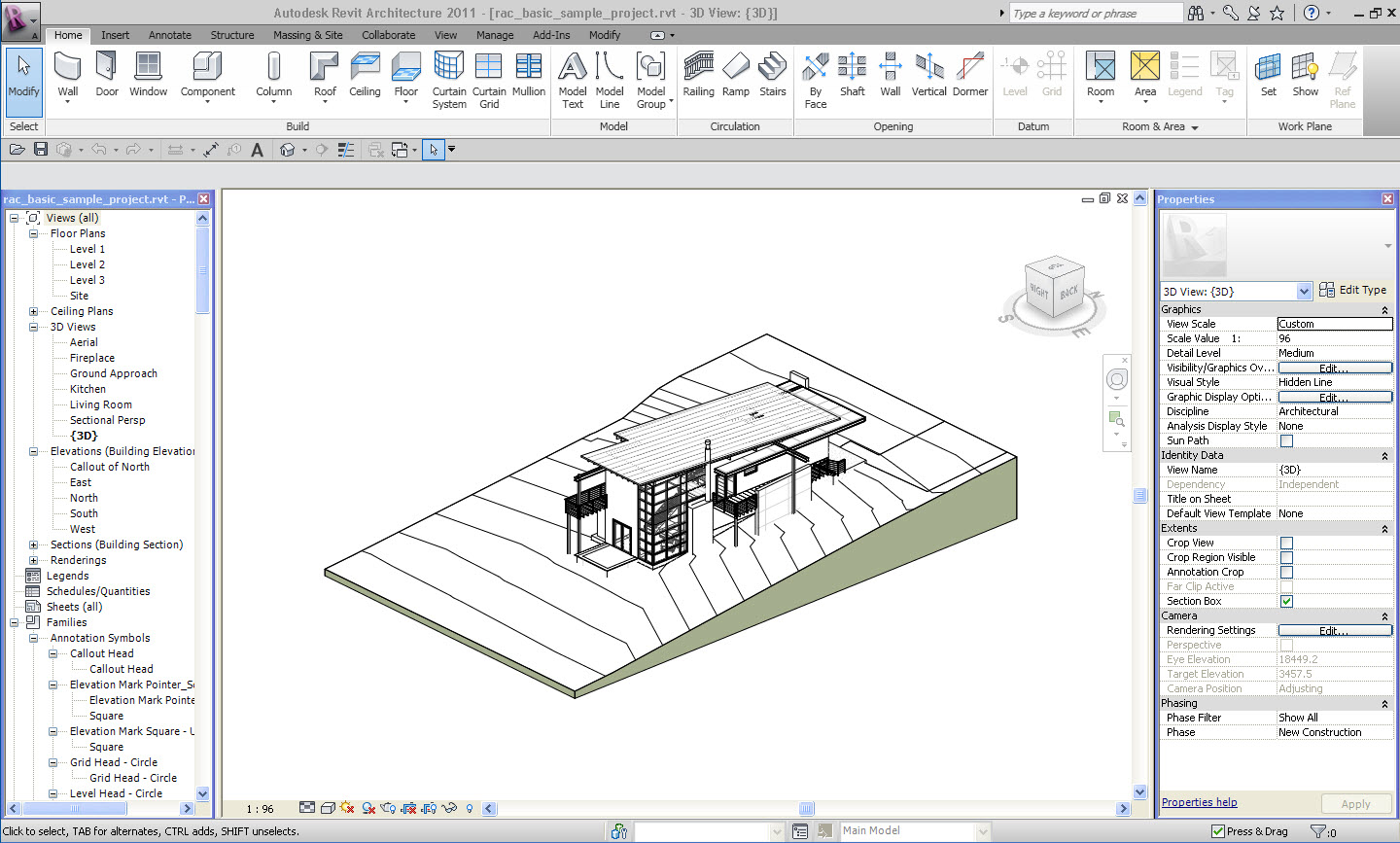Collapse the 3D Views branch
This screenshot has height=843, width=1400.
(32, 327)
